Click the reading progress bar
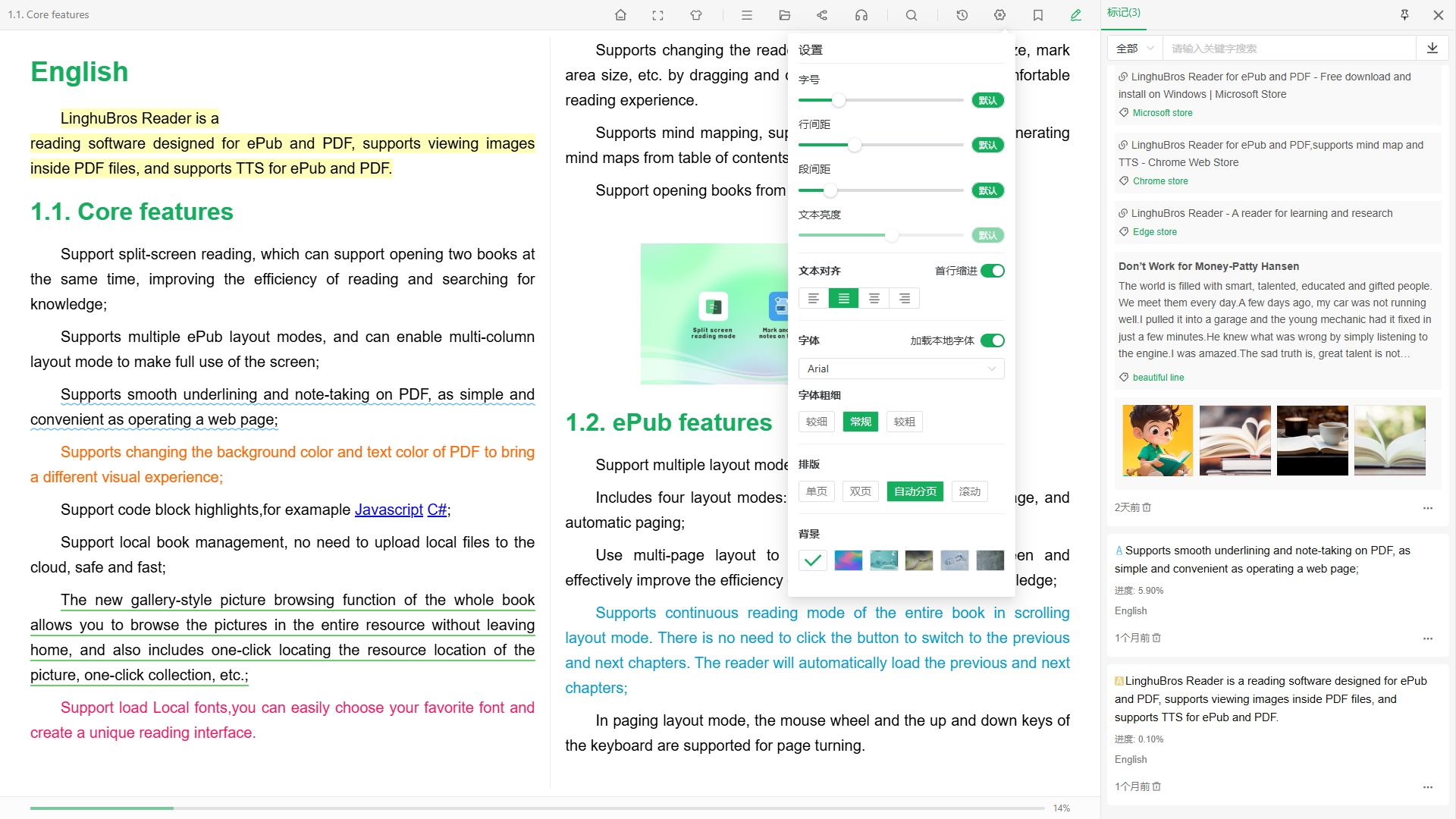The width and height of the screenshot is (1456, 819). [x=537, y=808]
